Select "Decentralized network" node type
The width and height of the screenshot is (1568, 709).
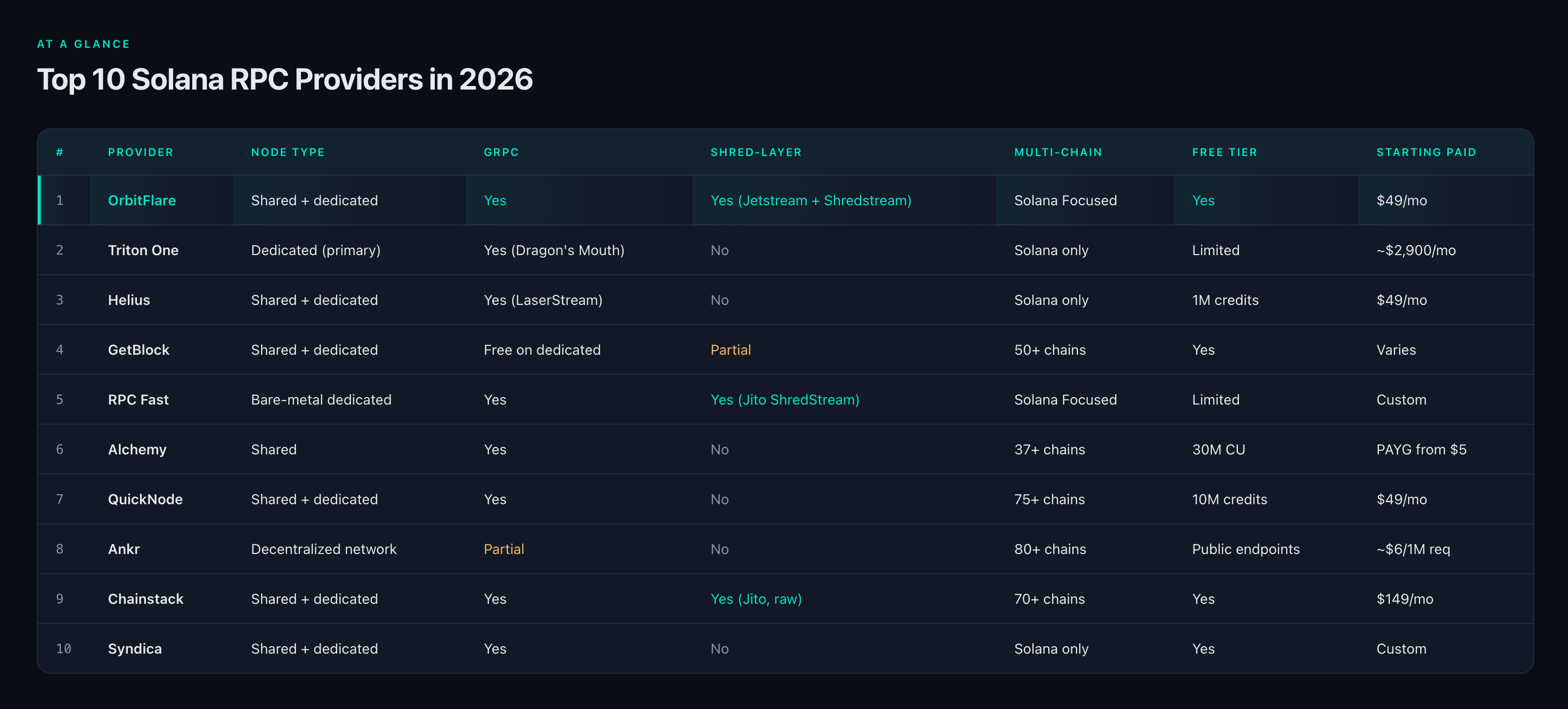tap(323, 549)
